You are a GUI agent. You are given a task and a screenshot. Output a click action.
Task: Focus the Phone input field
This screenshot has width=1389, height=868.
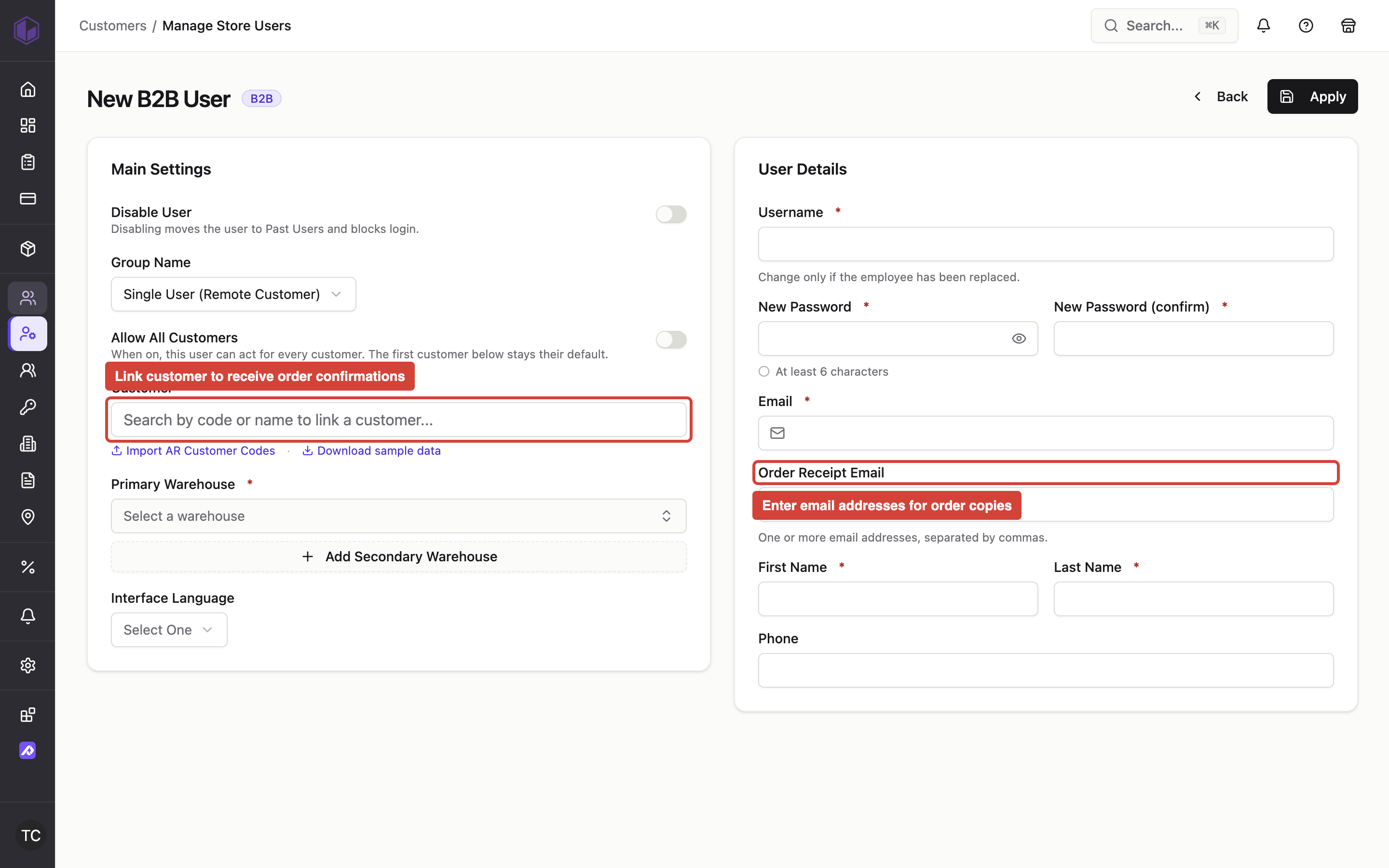click(1045, 670)
